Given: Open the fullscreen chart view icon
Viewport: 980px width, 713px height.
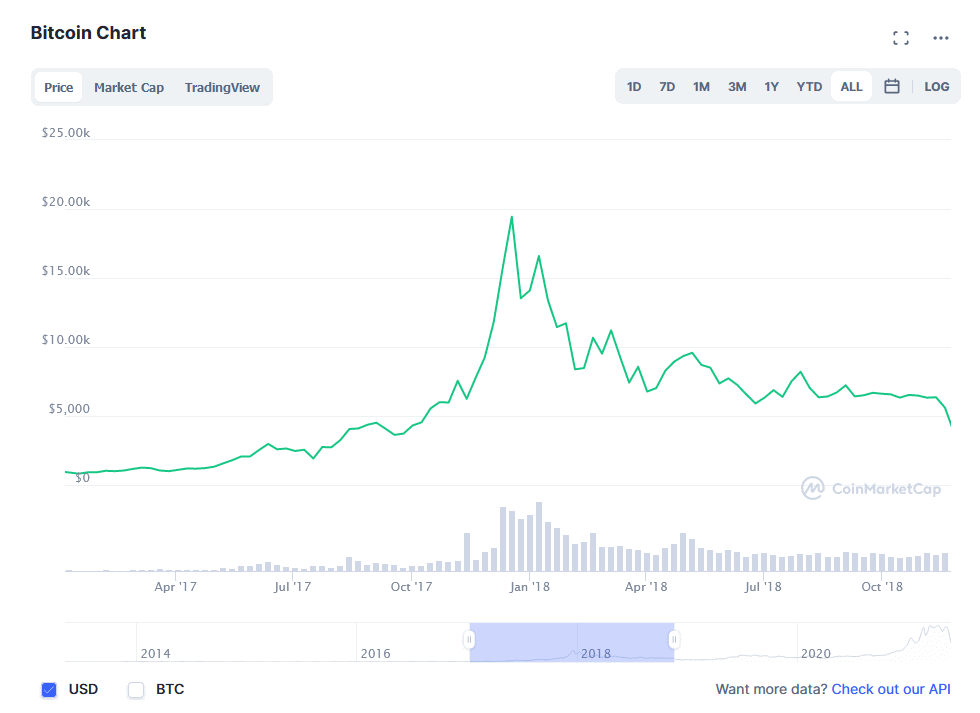Looking at the screenshot, I should [901, 38].
